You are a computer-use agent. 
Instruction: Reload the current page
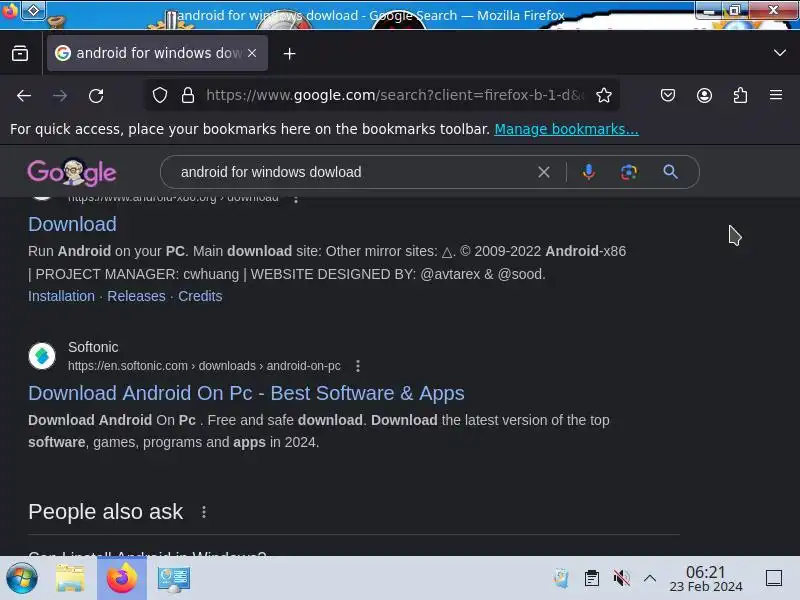(96, 95)
